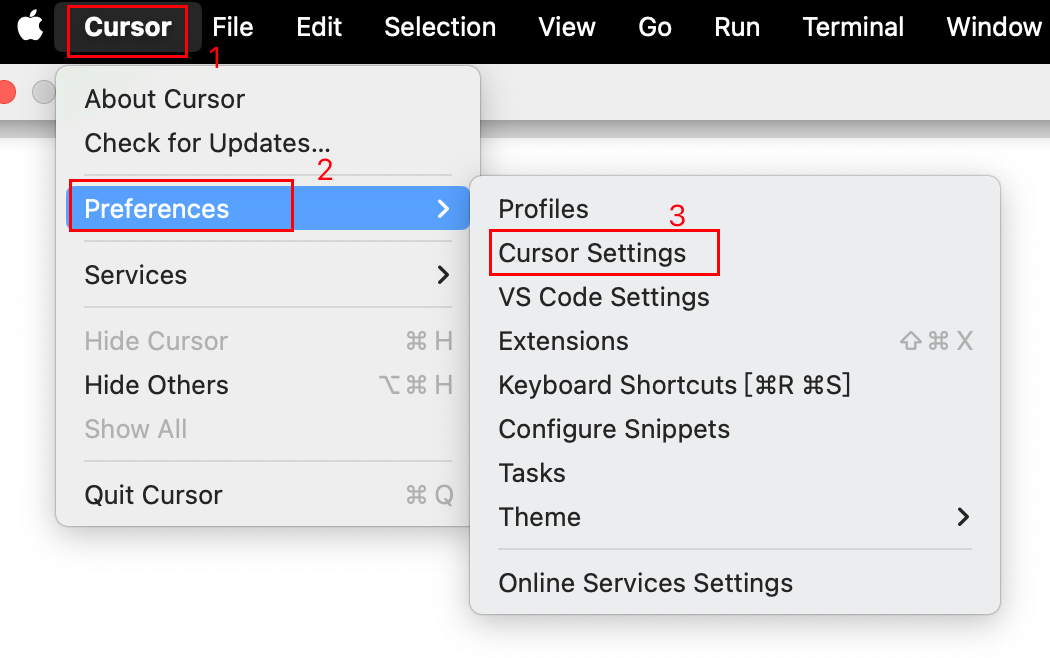Open VS Code Settings

[604, 297]
